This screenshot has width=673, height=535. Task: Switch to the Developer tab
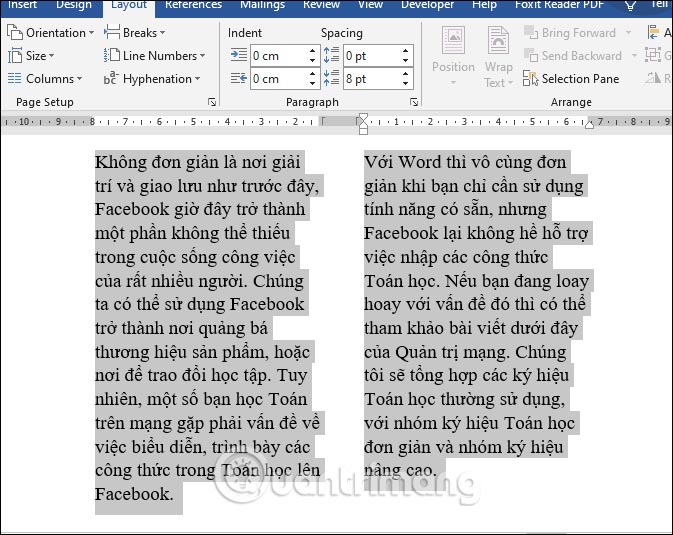click(427, 5)
